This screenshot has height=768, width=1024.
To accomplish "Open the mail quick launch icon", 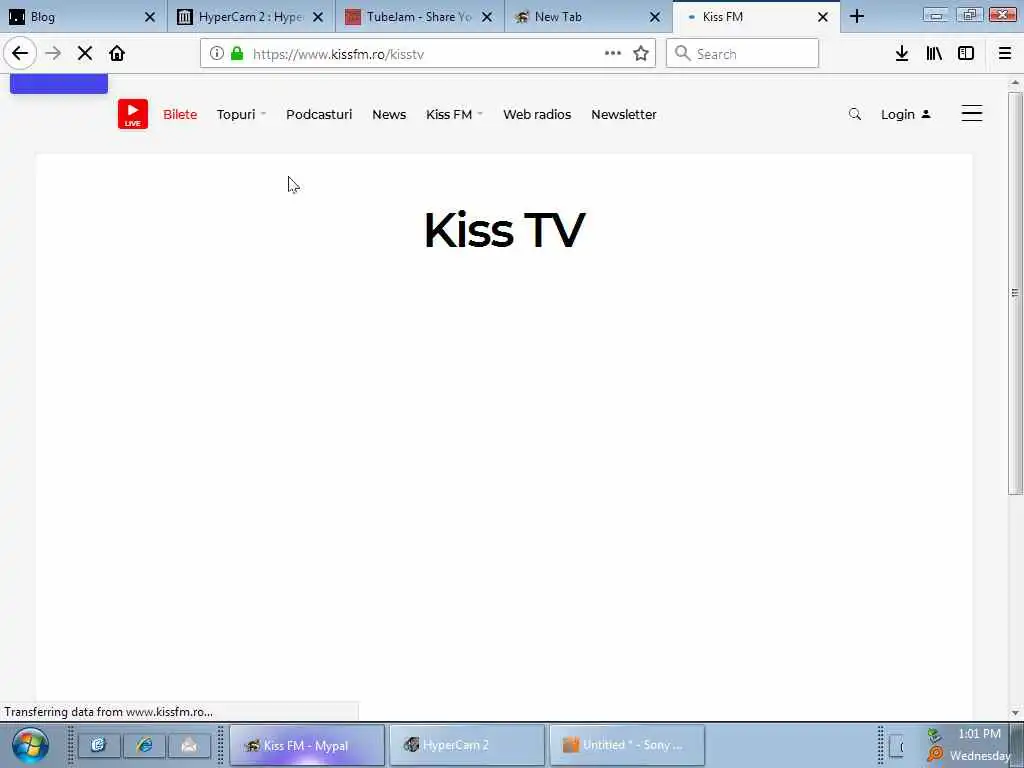I will click(189, 745).
